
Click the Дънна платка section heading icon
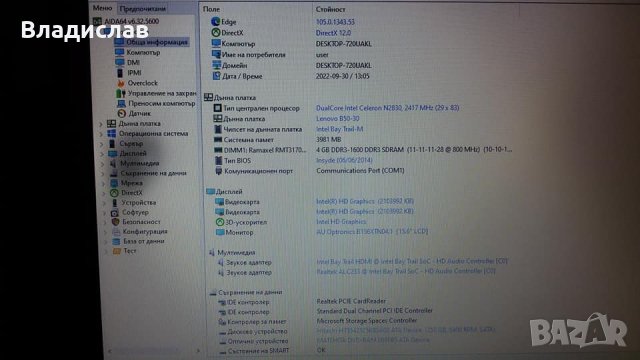click(208, 97)
